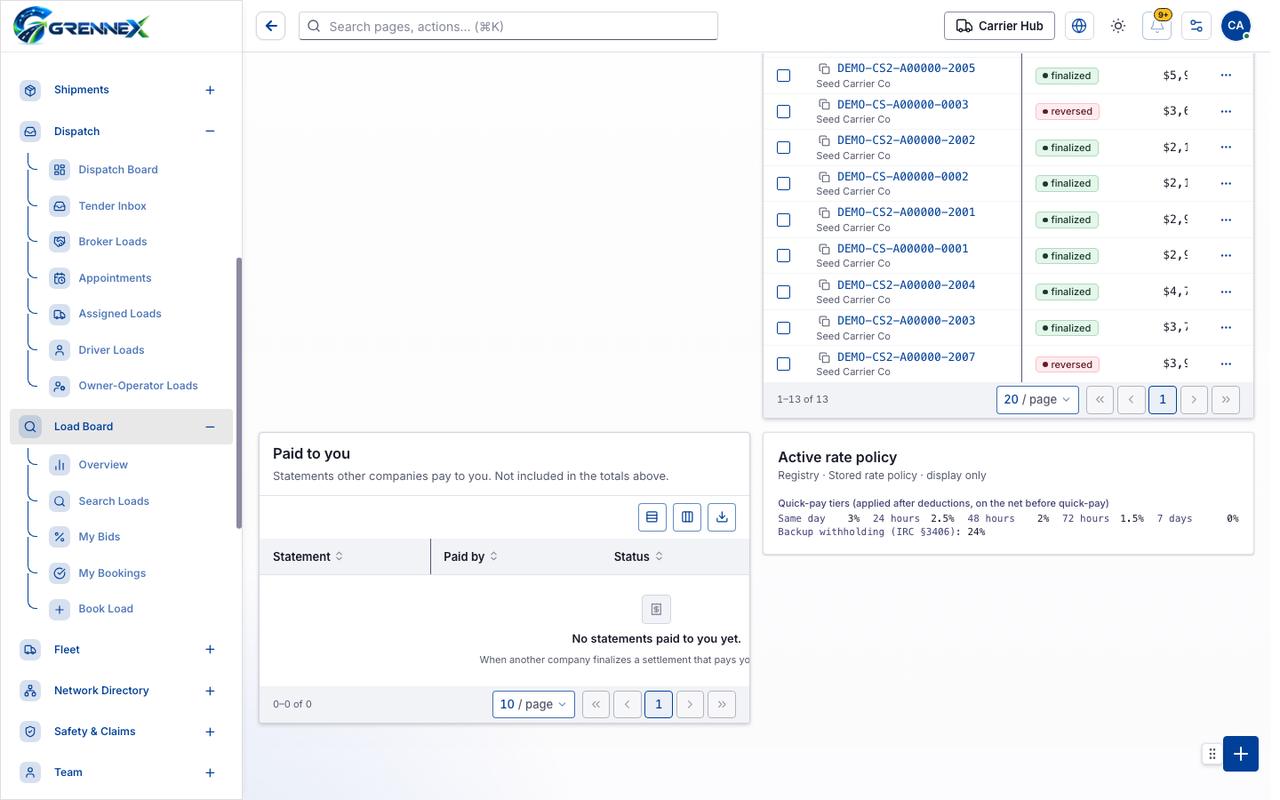Copy ID DEMO-CS2-A00000-2005
Image resolution: width=1280 pixels, height=800 pixels.
[x=825, y=68]
